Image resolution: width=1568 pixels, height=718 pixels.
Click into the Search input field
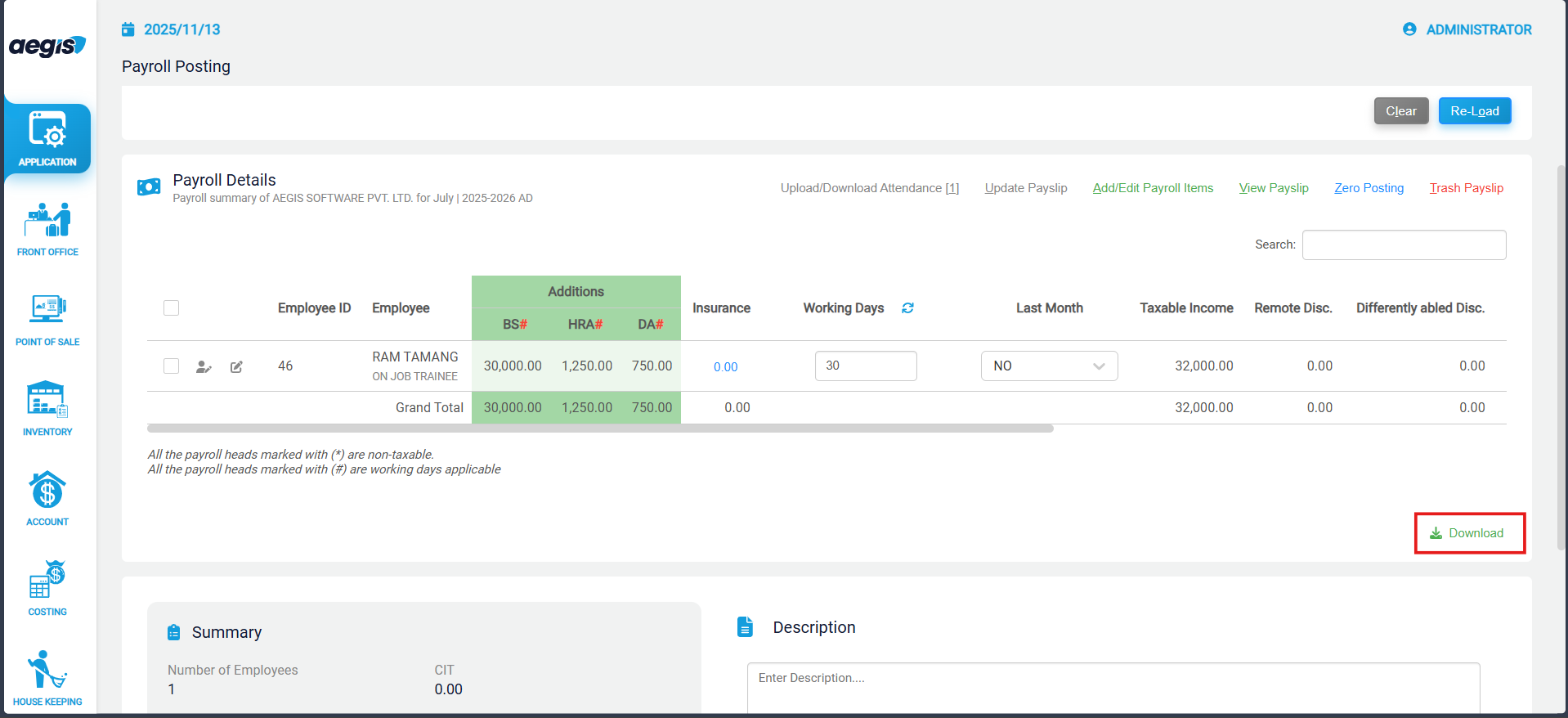point(1404,245)
